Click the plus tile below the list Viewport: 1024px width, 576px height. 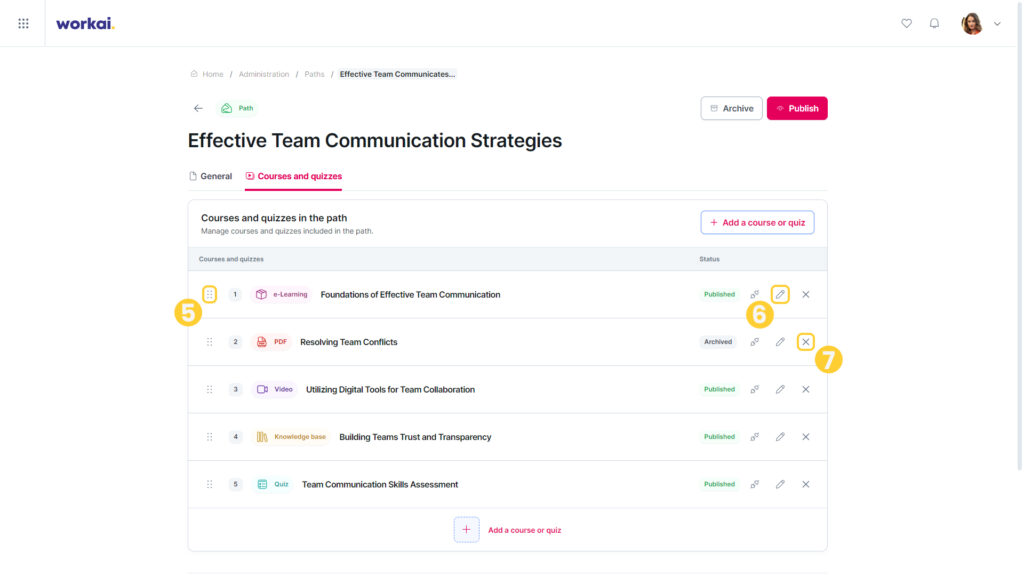(466, 530)
